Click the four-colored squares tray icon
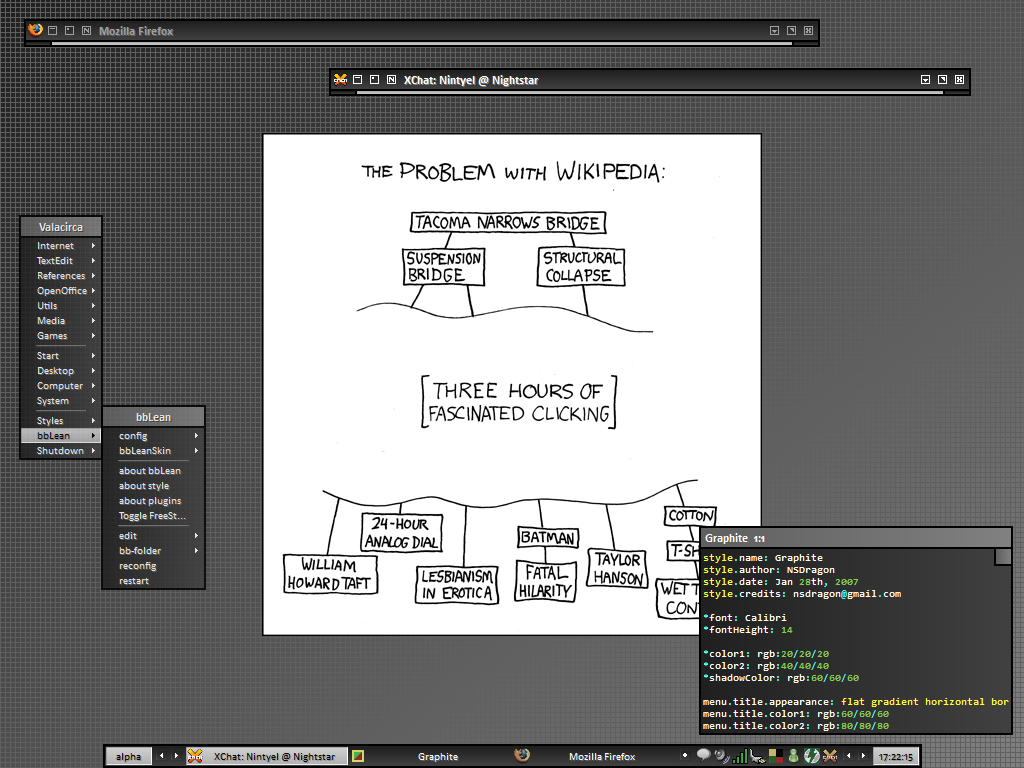 775,756
